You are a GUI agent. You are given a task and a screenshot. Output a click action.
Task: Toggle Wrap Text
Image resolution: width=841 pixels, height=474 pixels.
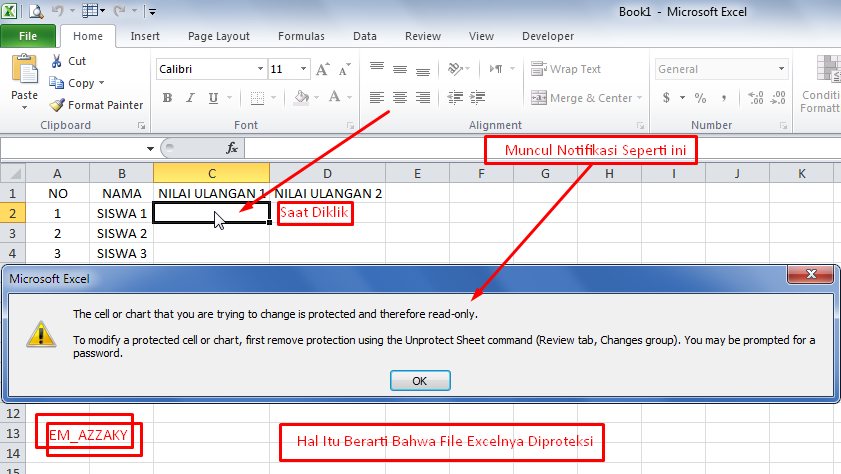(566, 69)
